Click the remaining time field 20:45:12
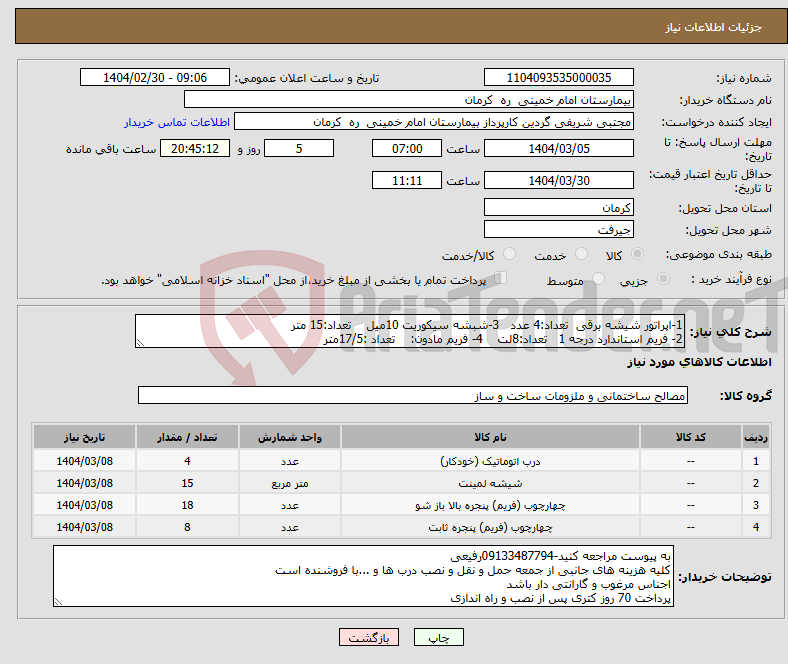This screenshot has width=788, height=664. (195, 149)
